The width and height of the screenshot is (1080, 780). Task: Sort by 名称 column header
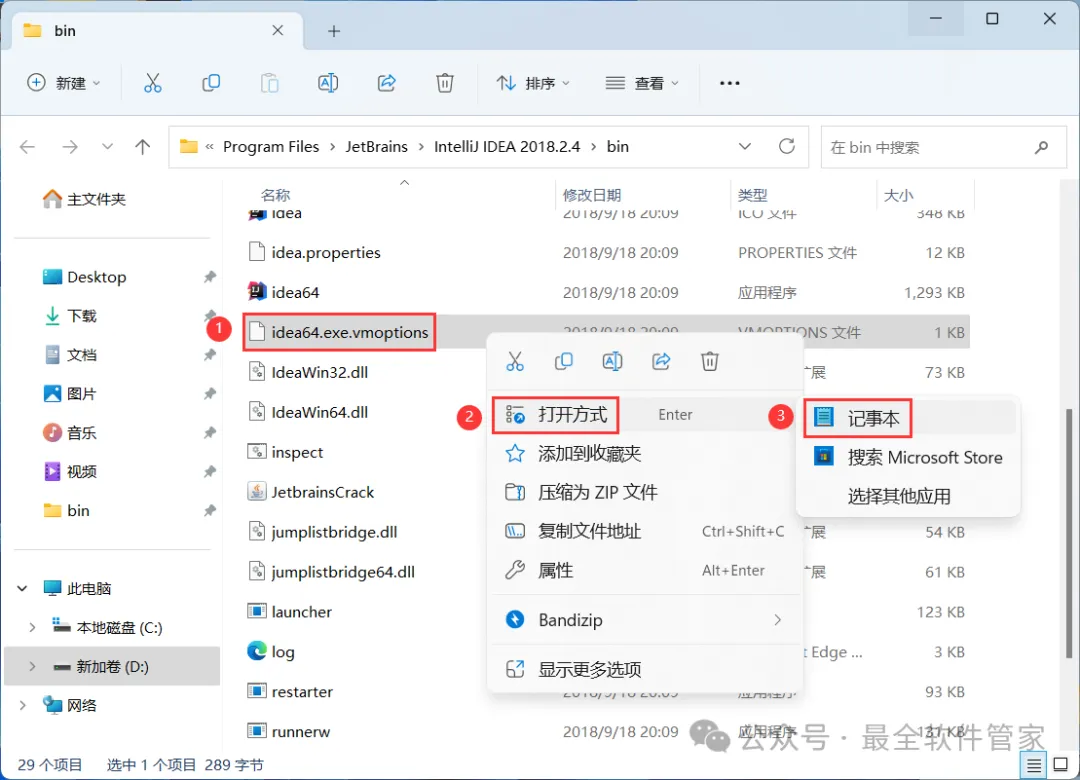pos(276,196)
